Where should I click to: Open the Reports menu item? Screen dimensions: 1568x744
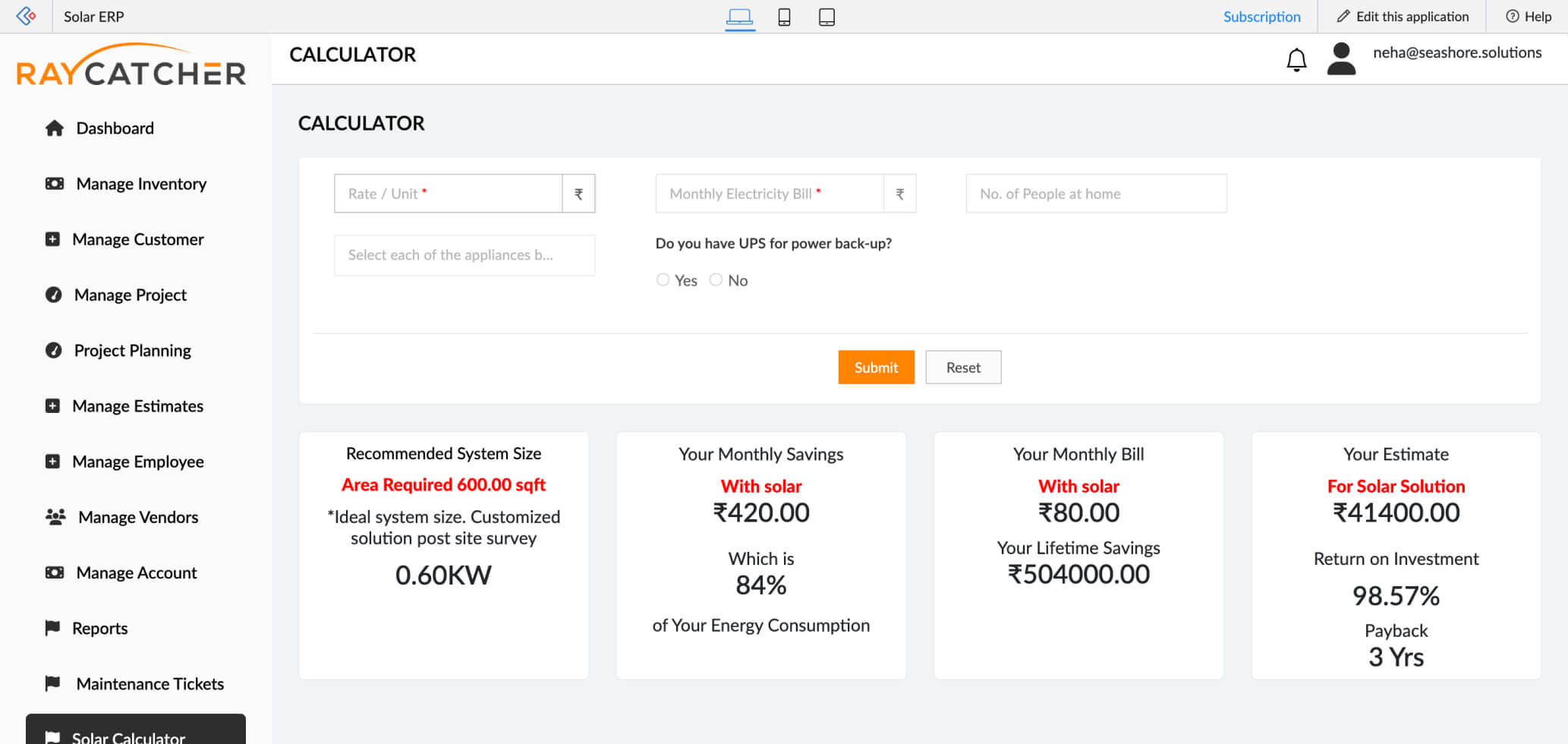click(x=99, y=629)
